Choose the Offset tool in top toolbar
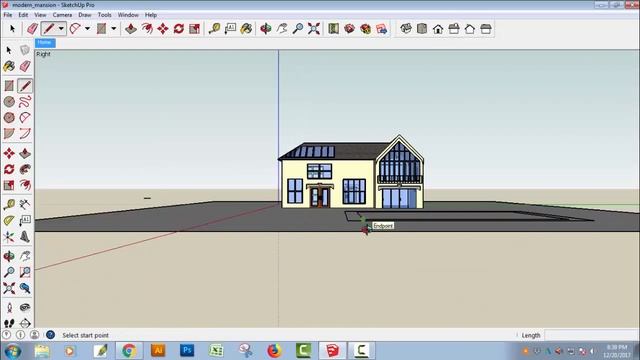This screenshot has width=640, height=360. [x=147, y=29]
